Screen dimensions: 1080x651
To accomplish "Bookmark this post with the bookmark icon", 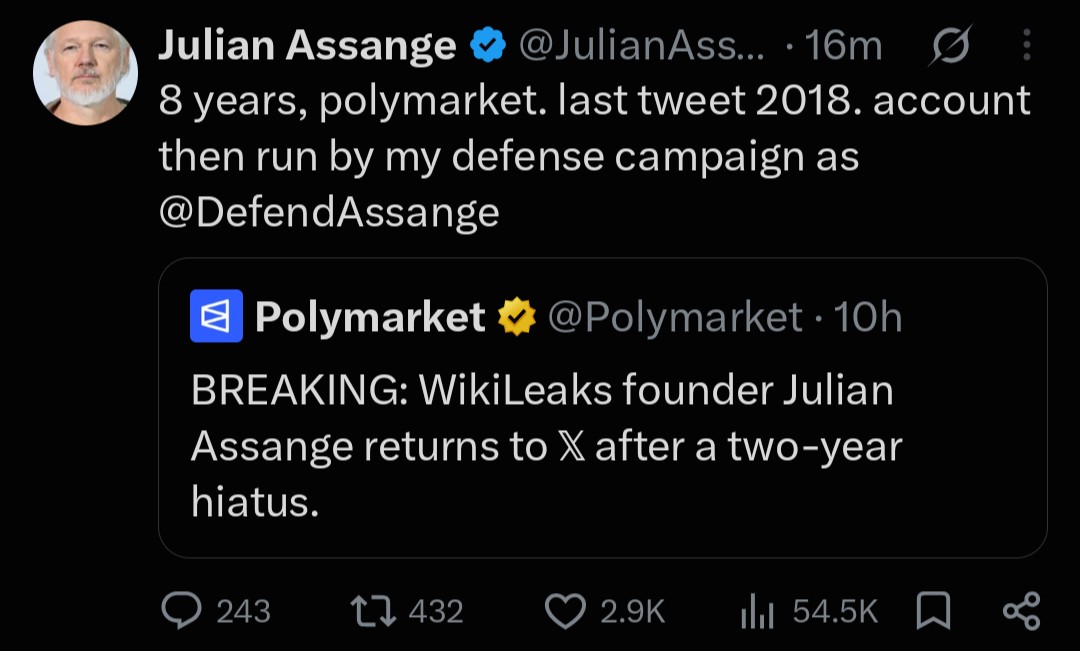I will click(x=933, y=611).
